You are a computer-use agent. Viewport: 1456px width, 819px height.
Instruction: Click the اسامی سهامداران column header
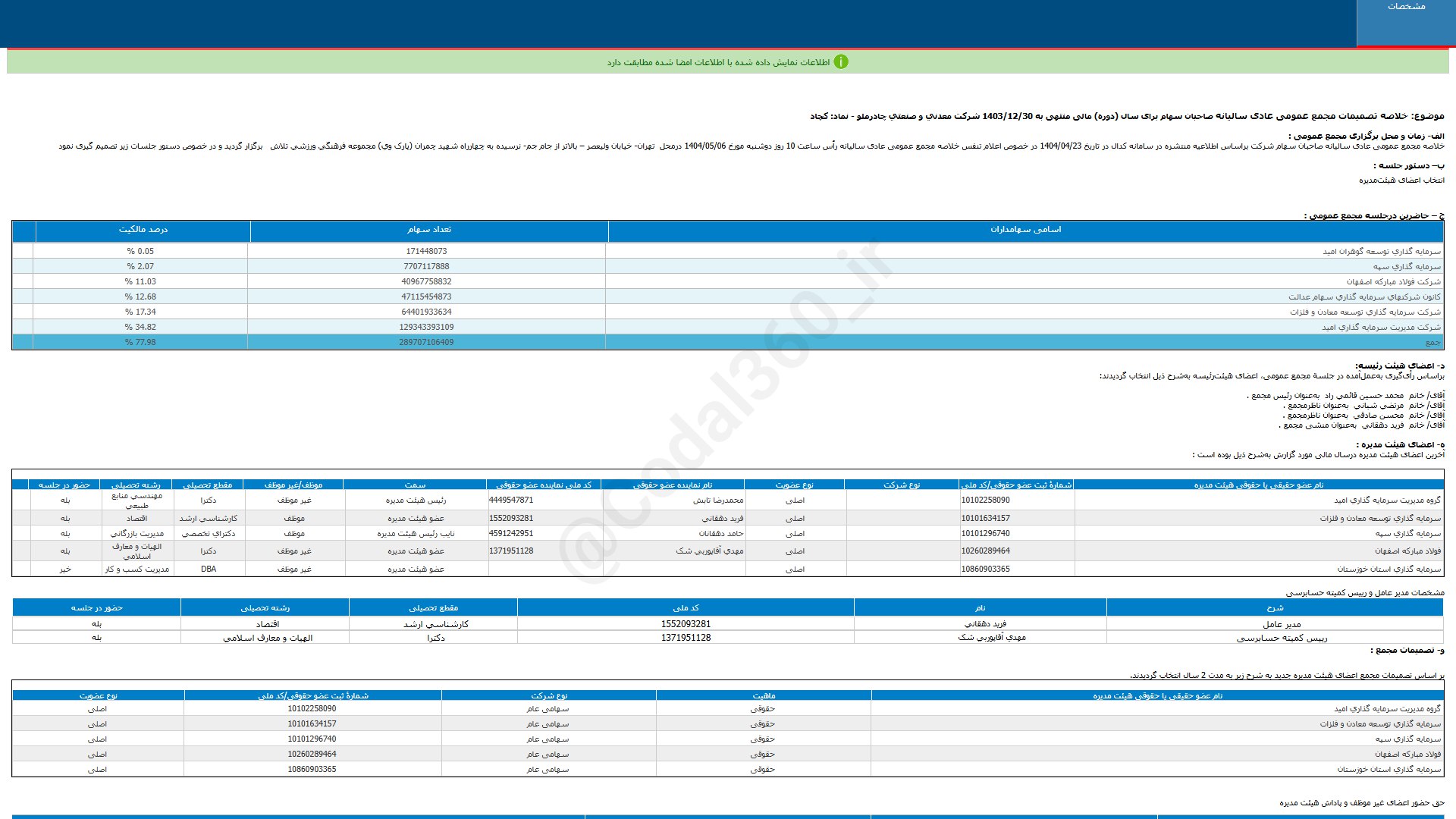tap(1025, 230)
